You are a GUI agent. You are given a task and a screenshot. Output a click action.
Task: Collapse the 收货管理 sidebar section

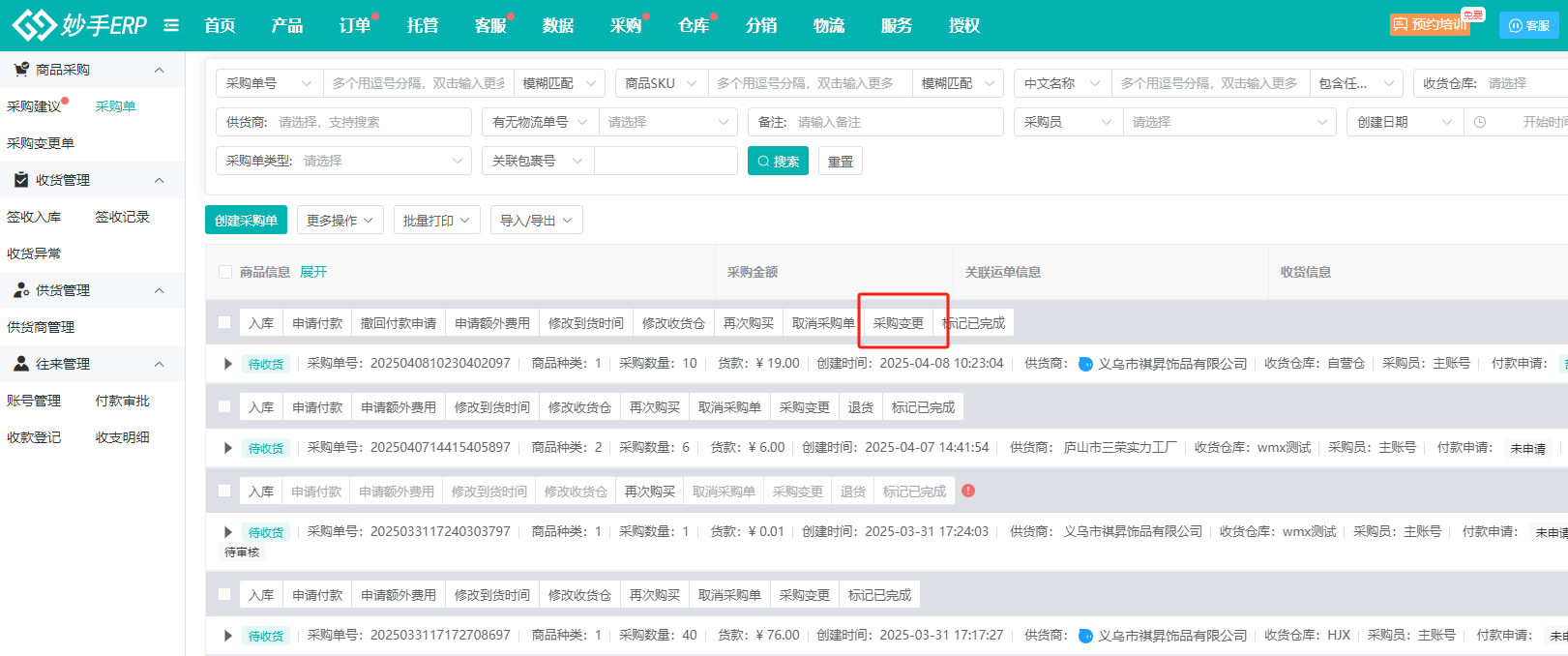tap(160, 180)
